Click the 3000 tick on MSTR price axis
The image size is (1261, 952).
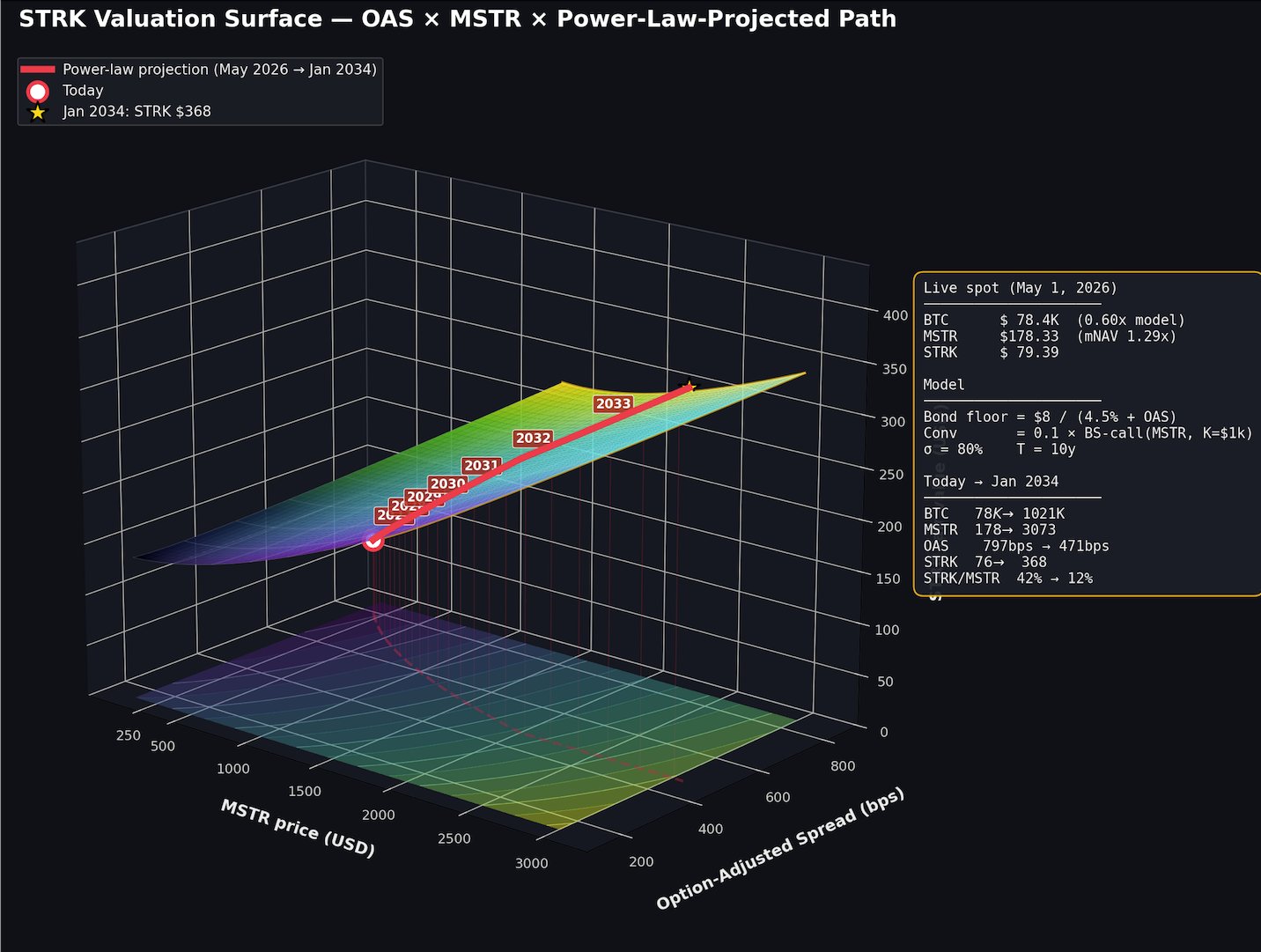532,863
